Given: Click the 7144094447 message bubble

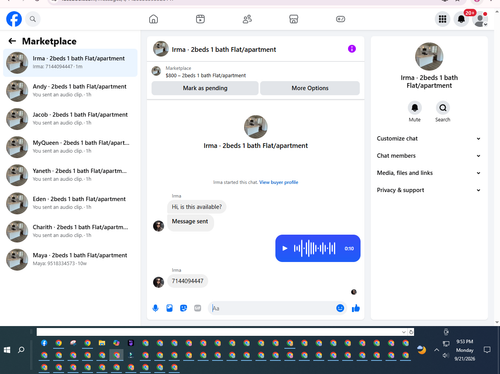Looking at the screenshot, I should [x=187, y=281].
